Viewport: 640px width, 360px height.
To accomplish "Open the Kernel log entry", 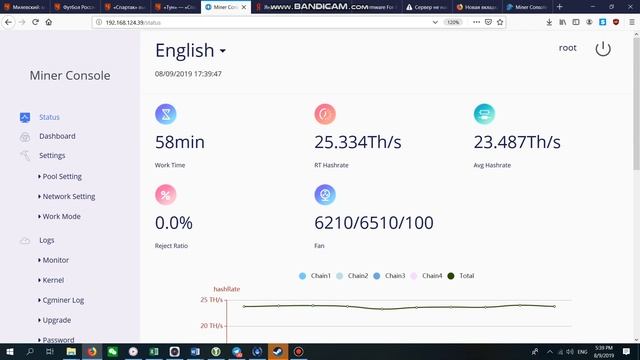I will (x=51, y=280).
